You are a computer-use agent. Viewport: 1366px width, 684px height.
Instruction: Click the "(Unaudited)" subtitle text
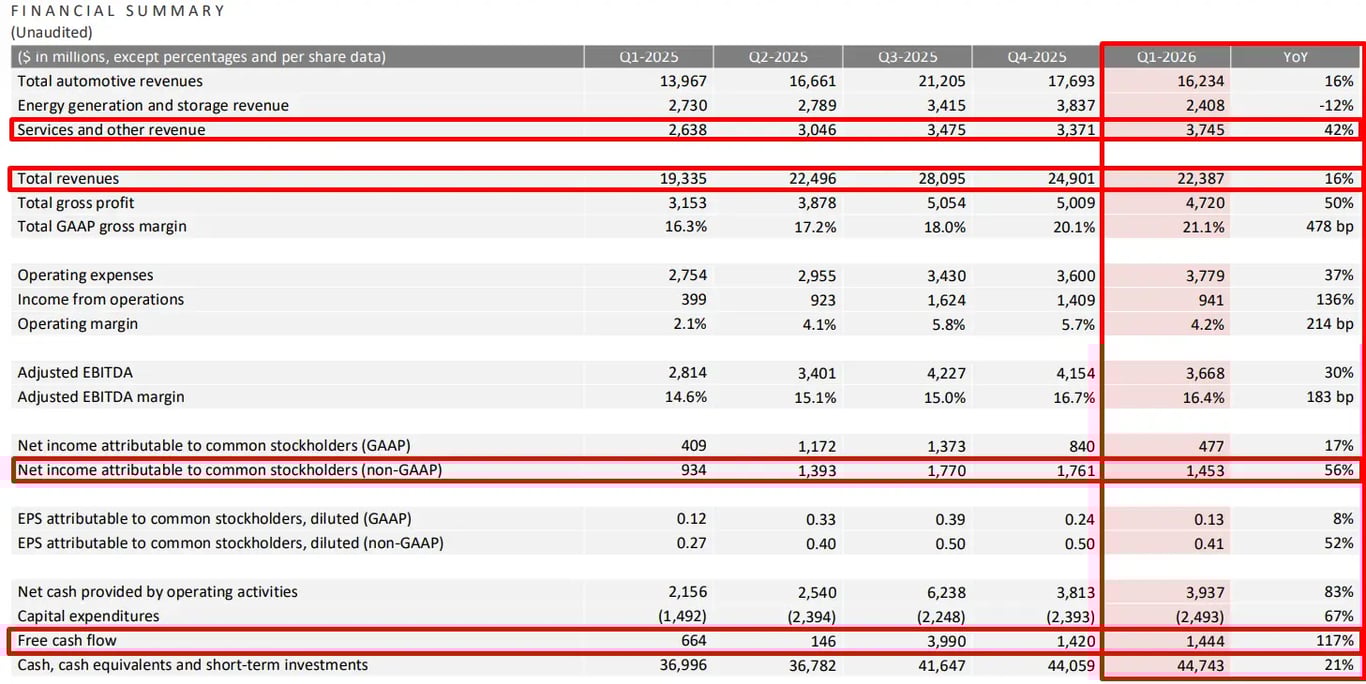pos(51,32)
